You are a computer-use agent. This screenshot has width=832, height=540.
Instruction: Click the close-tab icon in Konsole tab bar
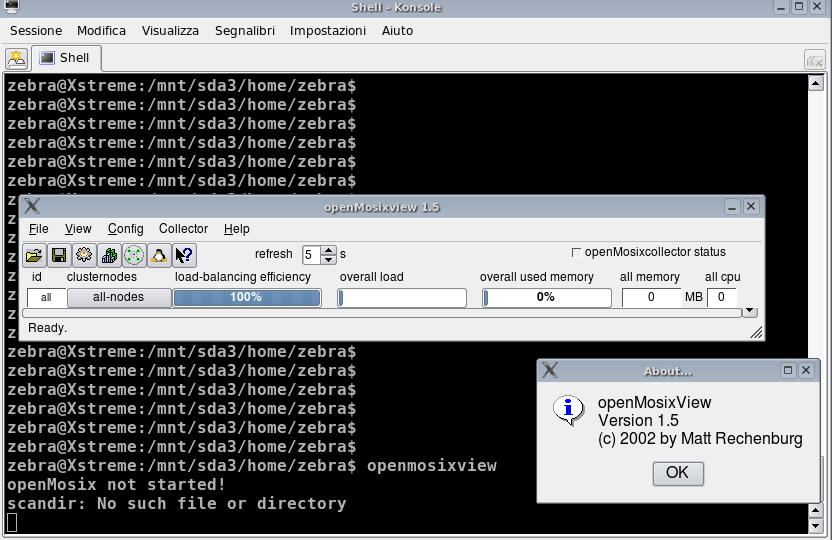pos(814,60)
